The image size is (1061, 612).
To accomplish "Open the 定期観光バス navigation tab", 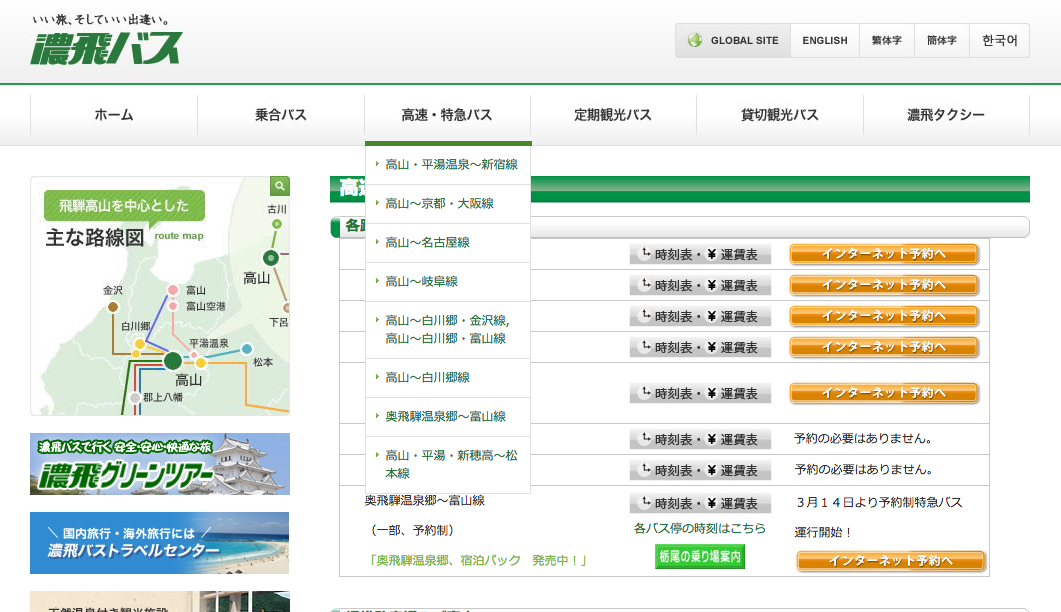I will click(613, 115).
